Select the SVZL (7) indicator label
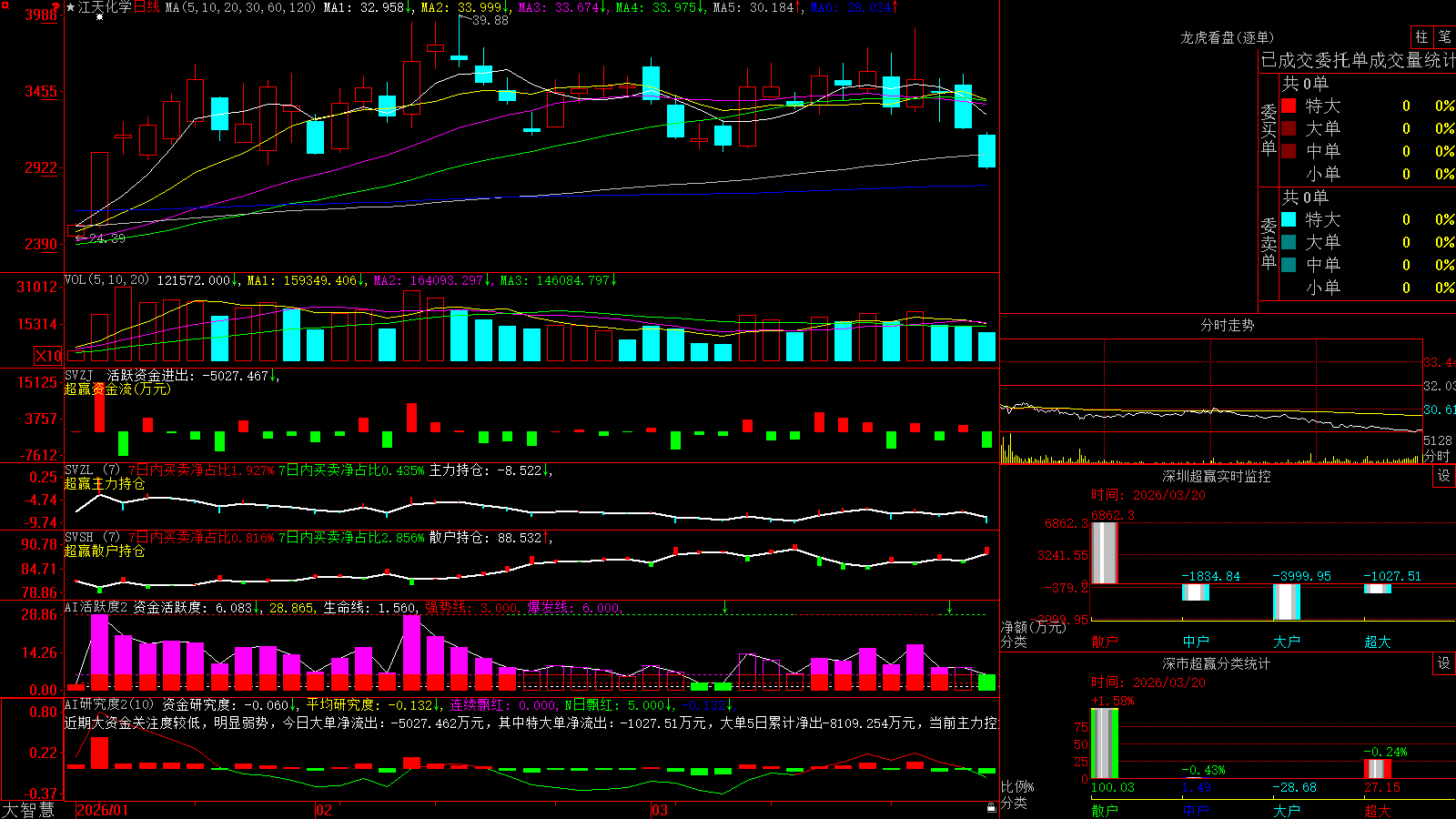 tap(92, 470)
